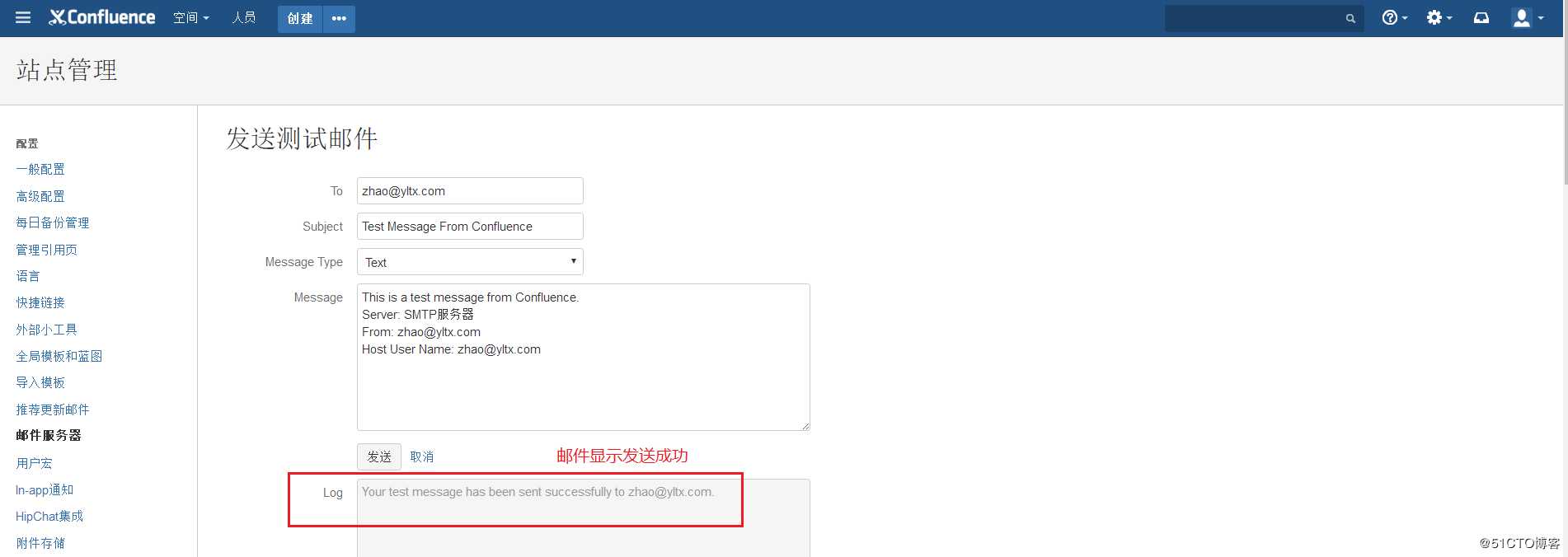Open 一般配置 general configuration
1568x557 pixels.
pos(40,169)
